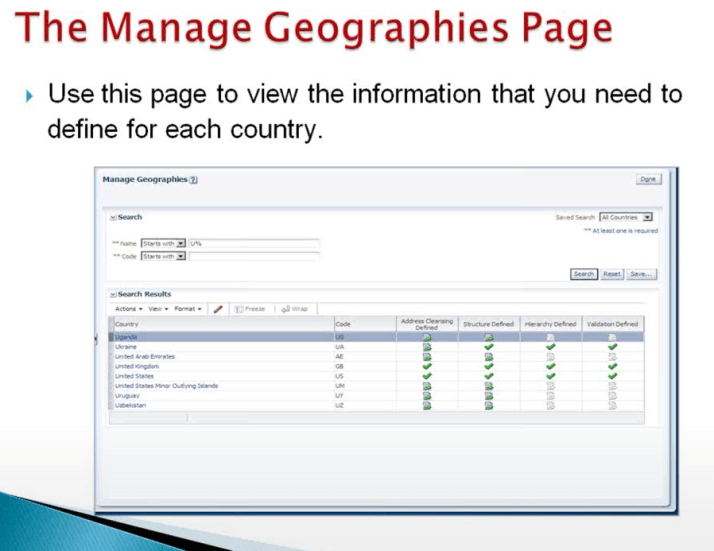Click United States' Validation Defined checkmark
Image resolution: width=714 pixels, height=551 pixels.
pos(612,376)
